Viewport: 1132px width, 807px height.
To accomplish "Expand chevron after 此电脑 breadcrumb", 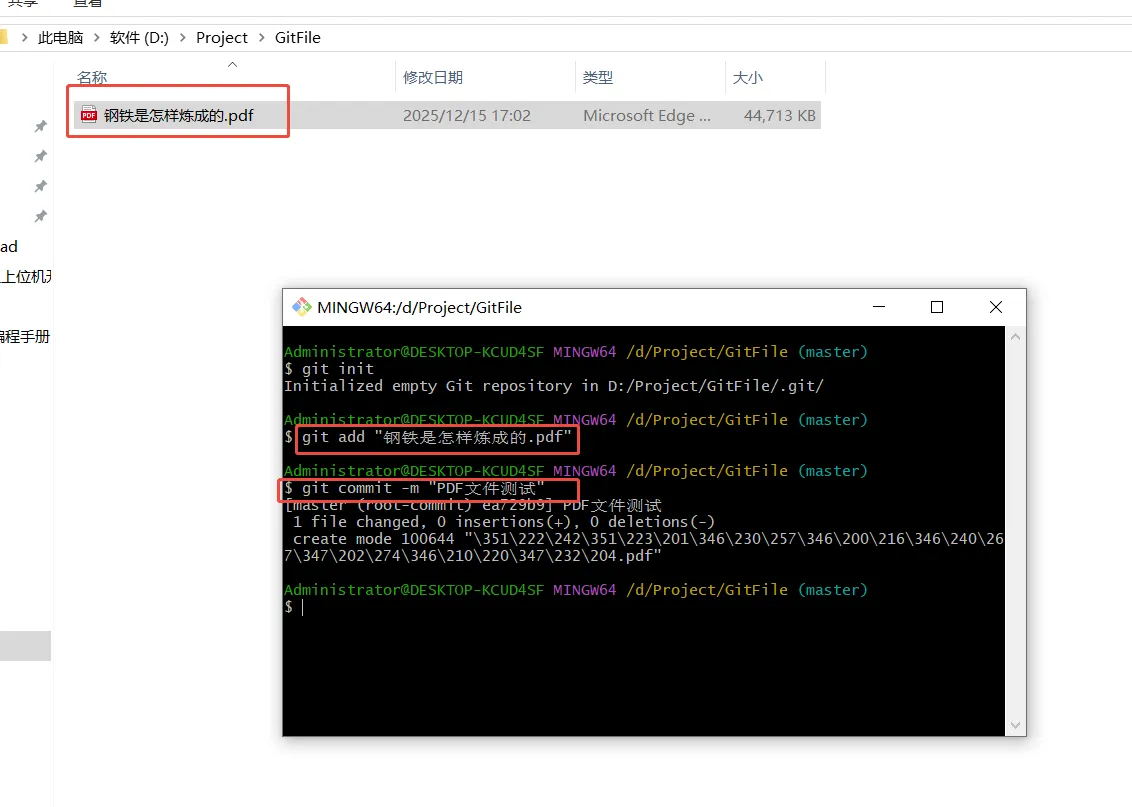I will point(97,38).
